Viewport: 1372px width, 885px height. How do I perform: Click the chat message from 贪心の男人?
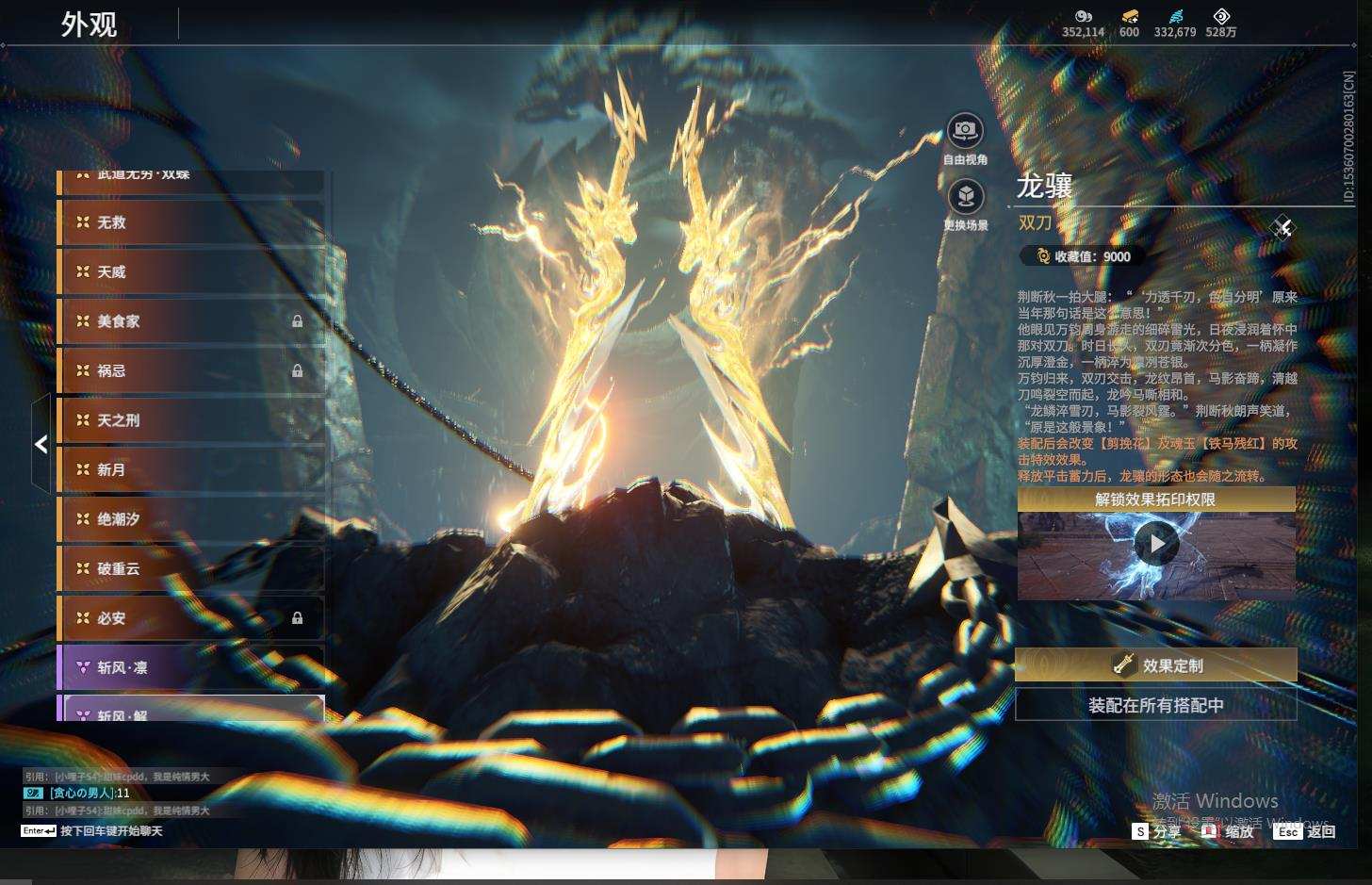[x=77, y=794]
